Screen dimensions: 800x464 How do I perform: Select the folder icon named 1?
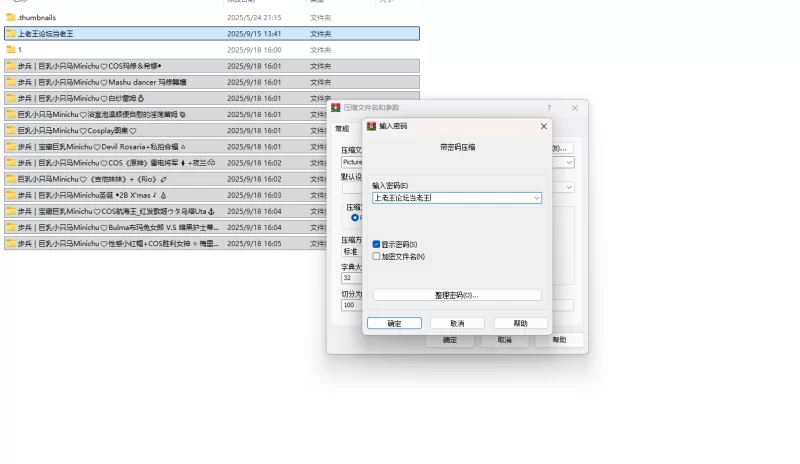11,49
